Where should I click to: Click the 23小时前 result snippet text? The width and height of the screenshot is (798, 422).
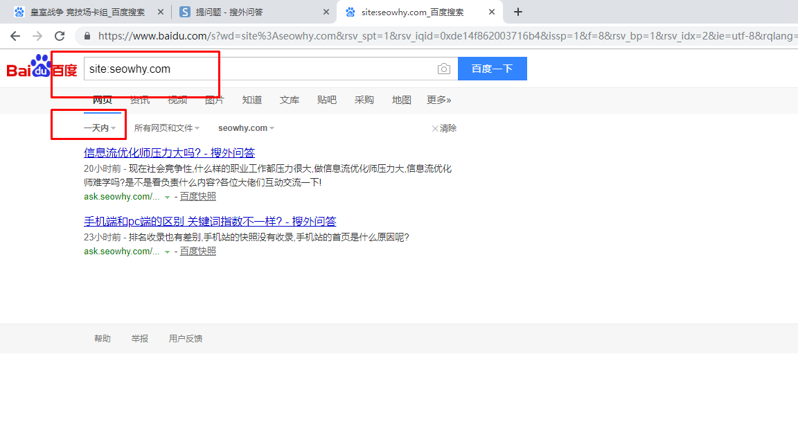click(x=247, y=237)
